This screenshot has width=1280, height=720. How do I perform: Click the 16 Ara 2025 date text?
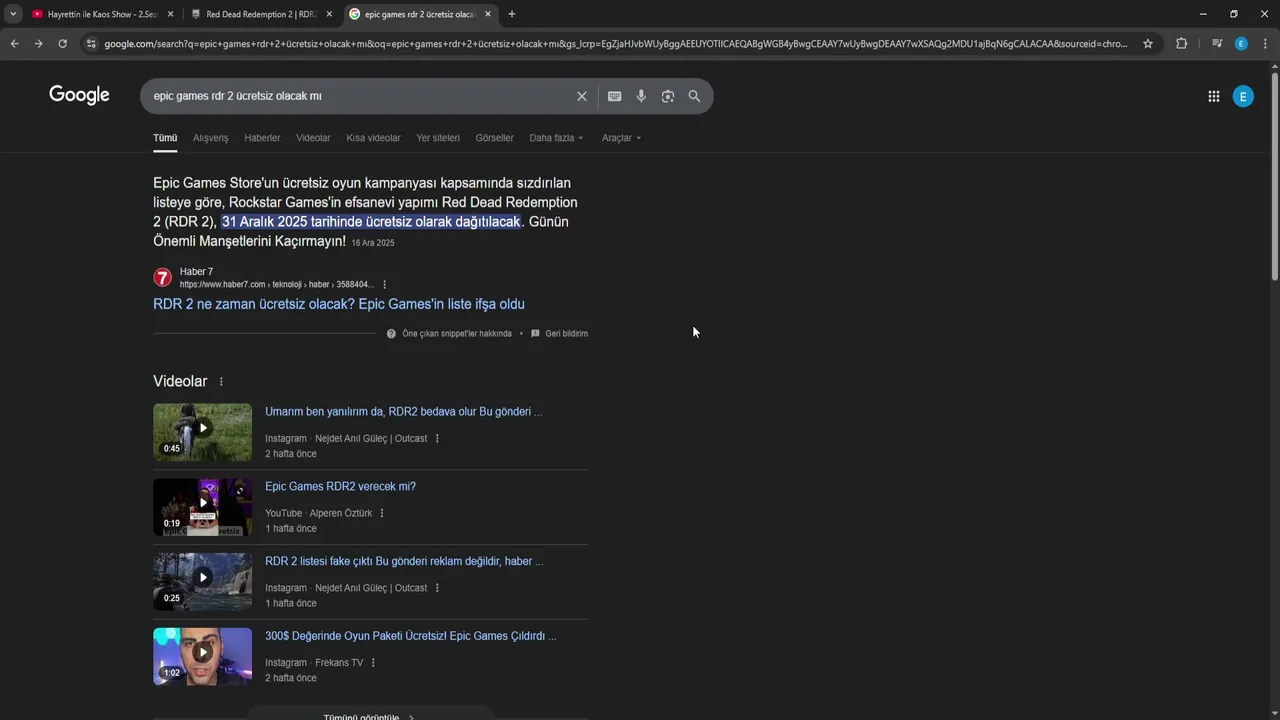pyautogui.click(x=373, y=243)
